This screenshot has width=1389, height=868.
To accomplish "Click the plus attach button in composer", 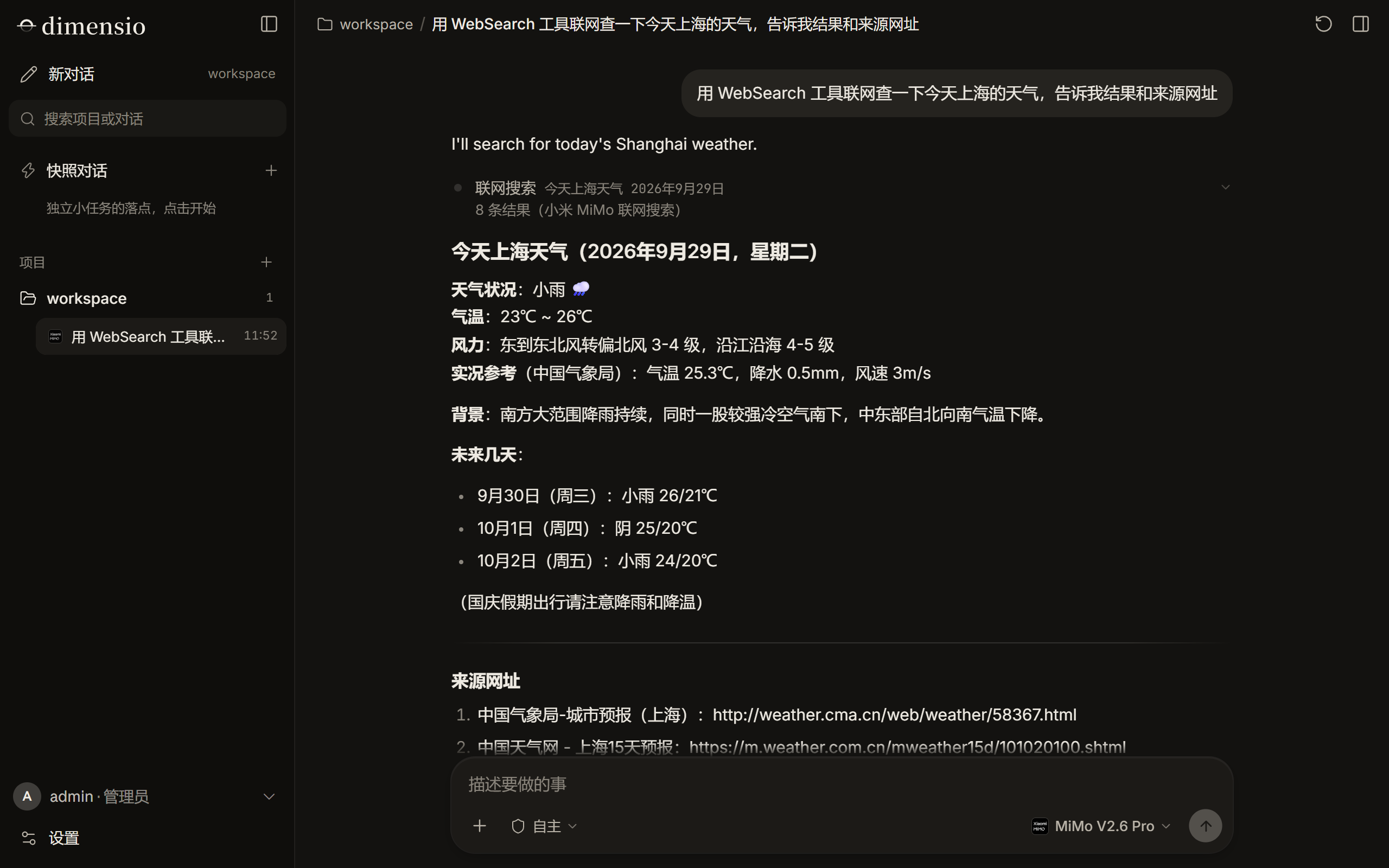I will [479, 826].
